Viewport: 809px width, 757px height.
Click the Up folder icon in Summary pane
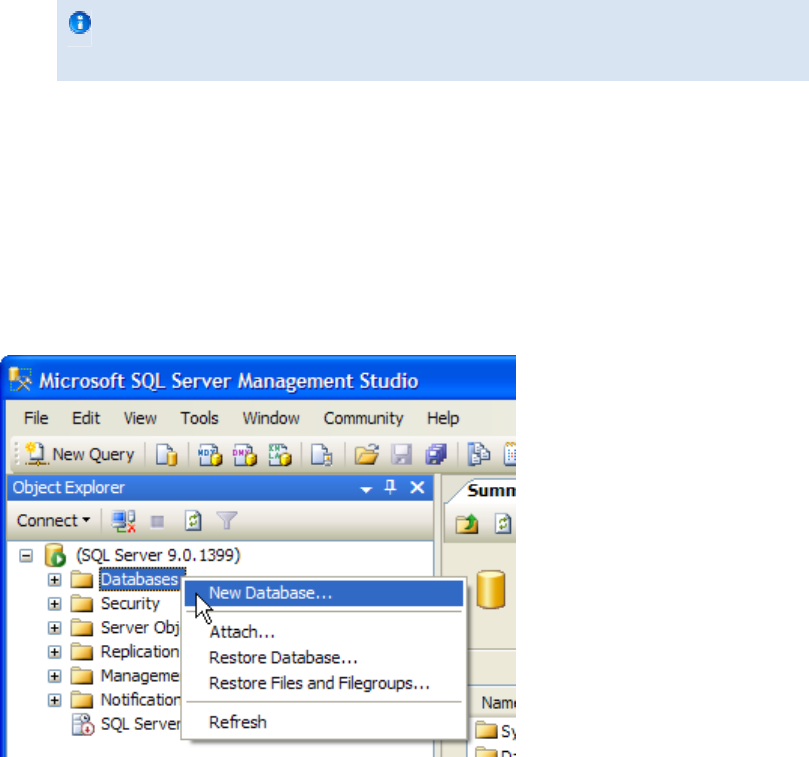(x=467, y=524)
